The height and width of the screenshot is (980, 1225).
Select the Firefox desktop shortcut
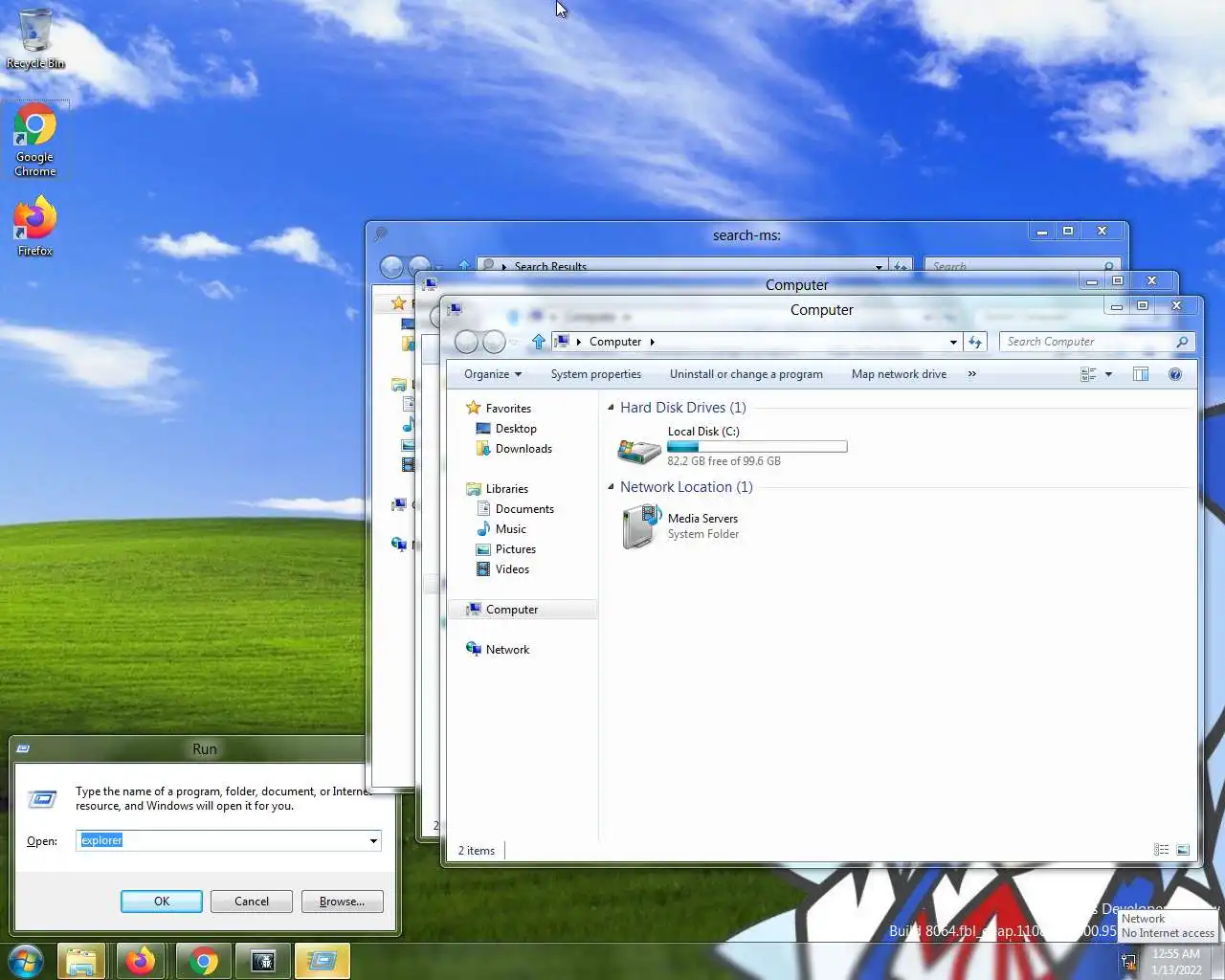click(35, 226)
